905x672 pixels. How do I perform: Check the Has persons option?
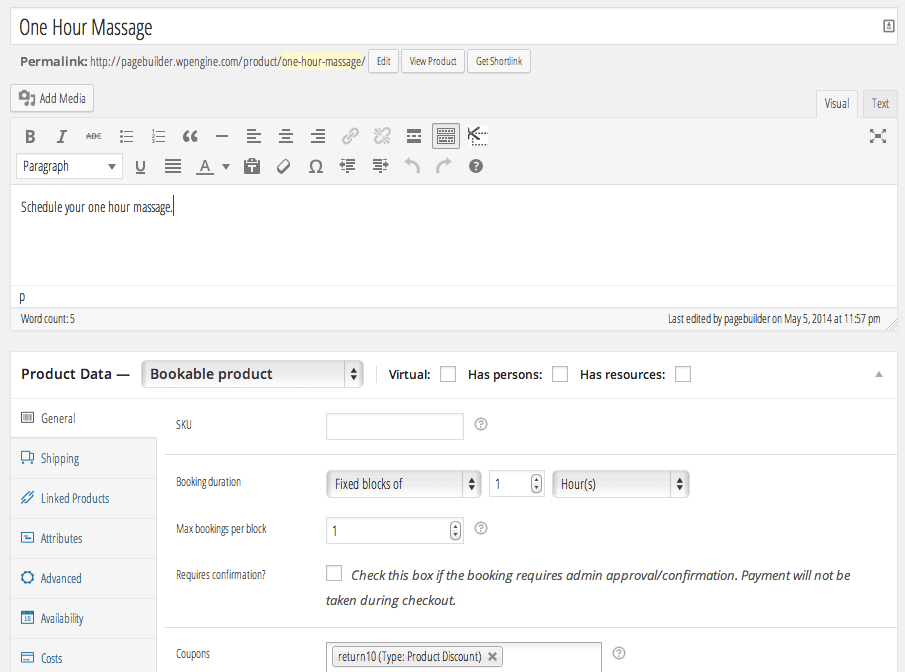(560, 374)
